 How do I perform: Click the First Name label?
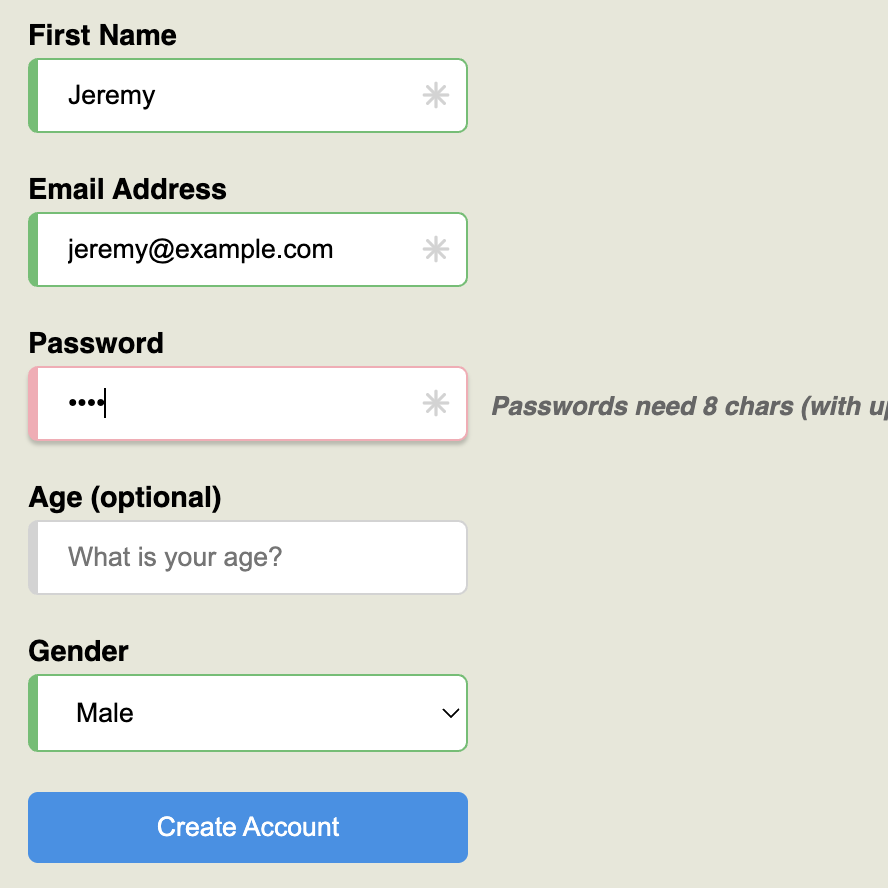point(102,36)
